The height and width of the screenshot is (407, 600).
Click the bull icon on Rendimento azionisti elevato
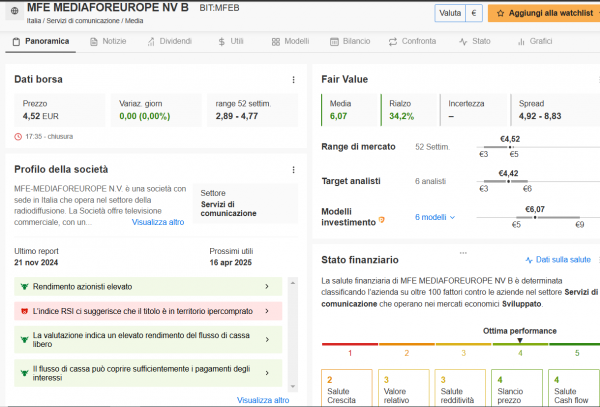(24, 287)
